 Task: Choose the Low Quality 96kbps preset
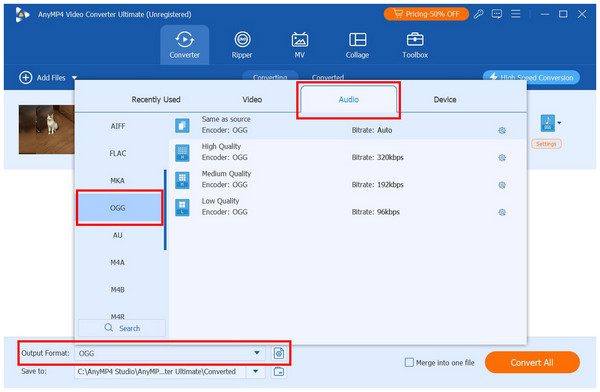tap(347, 207)
